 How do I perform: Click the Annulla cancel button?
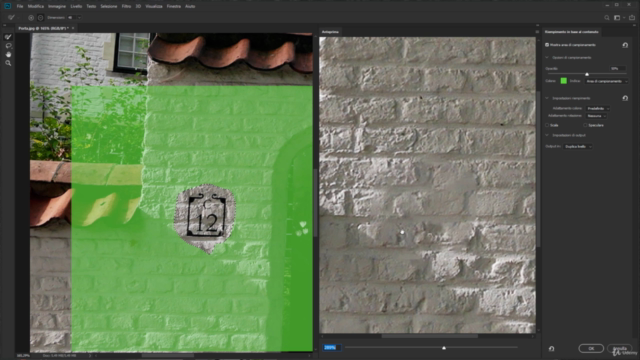pyautogui.click(x=620, y=349)
